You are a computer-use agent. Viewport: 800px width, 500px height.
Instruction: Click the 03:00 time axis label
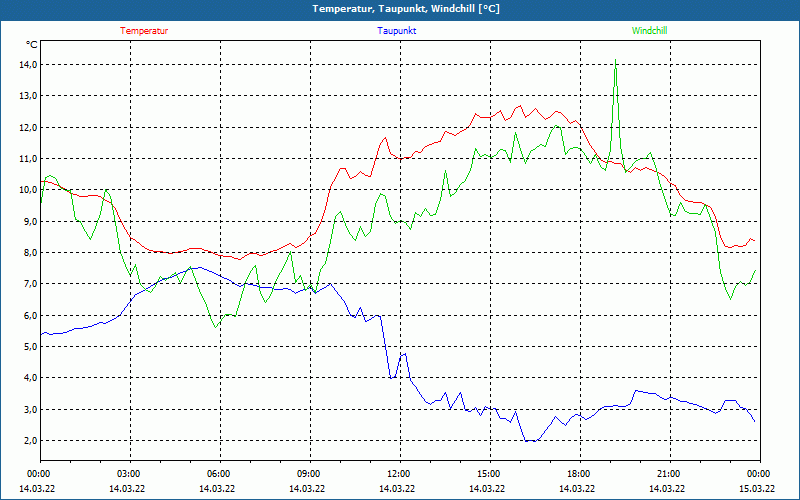click(x=129, y=473)
